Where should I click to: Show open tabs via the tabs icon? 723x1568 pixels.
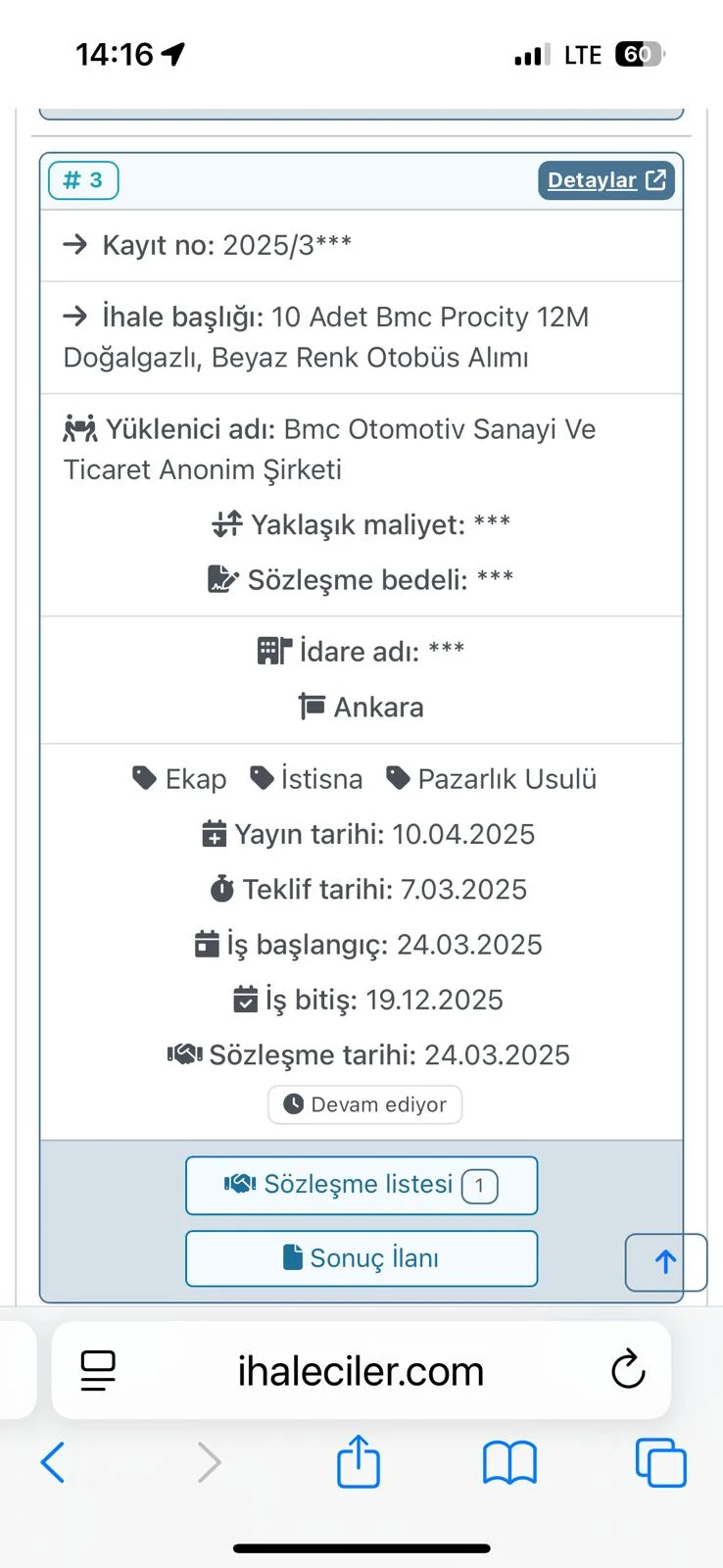coord(661,1463)
